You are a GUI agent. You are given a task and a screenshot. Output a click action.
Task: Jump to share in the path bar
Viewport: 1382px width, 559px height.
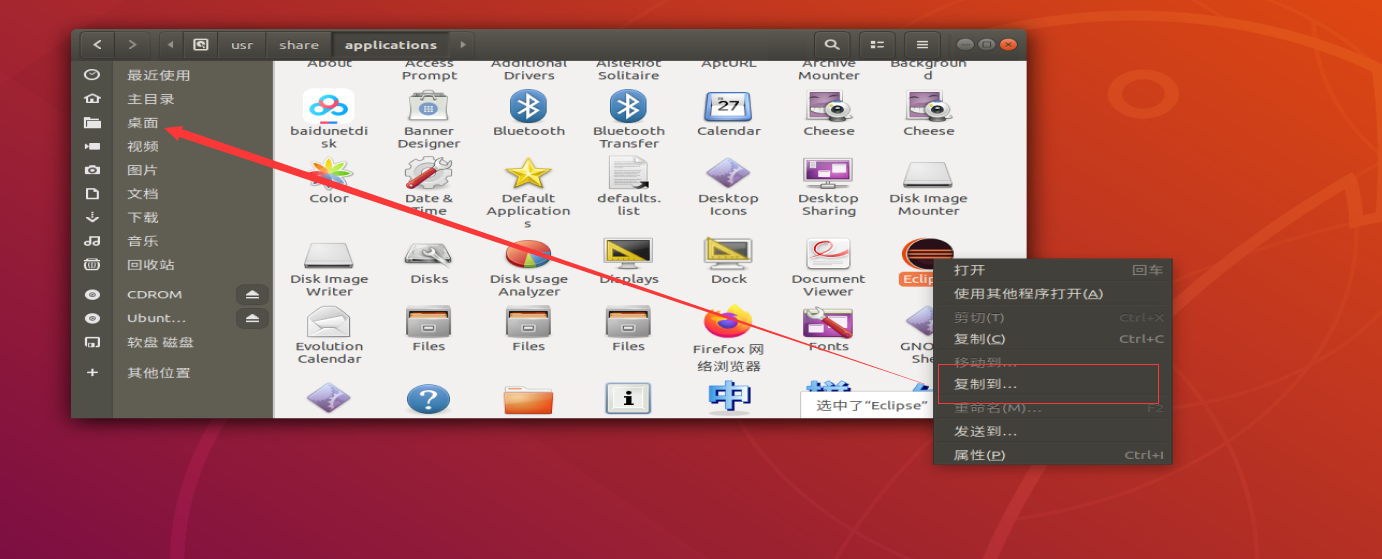pyautogui.click(x=299, y=45)
